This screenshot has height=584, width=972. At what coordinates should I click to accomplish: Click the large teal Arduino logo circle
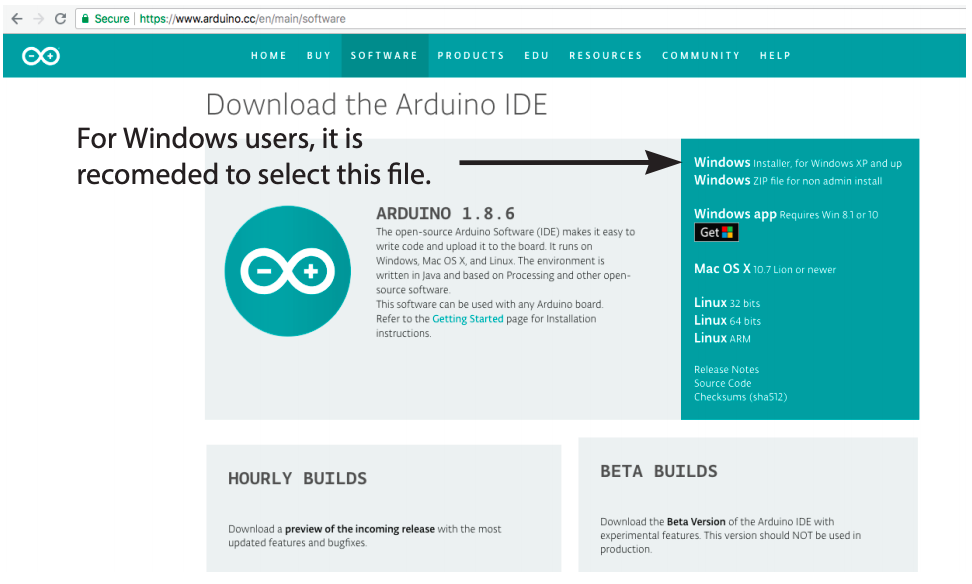click(288, 271)
